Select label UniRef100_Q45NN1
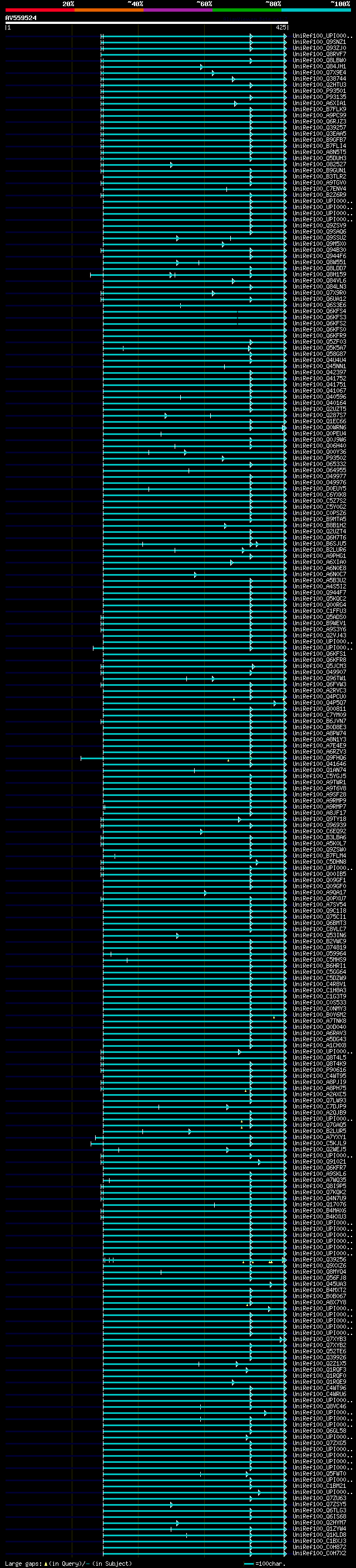The height and width of the screenshot is (1568, 356). point(319,367)
